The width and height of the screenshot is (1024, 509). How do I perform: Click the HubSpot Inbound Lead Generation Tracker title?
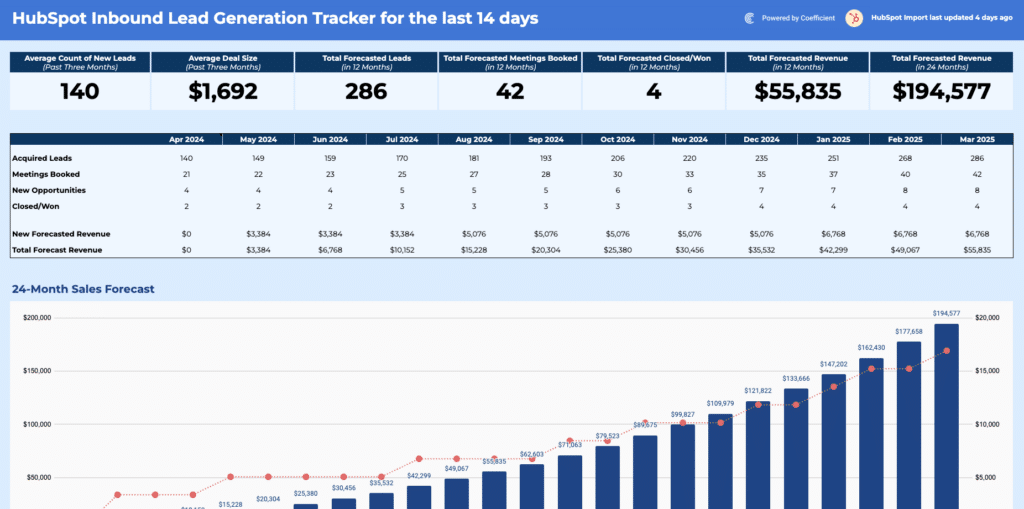click(275, 18)
